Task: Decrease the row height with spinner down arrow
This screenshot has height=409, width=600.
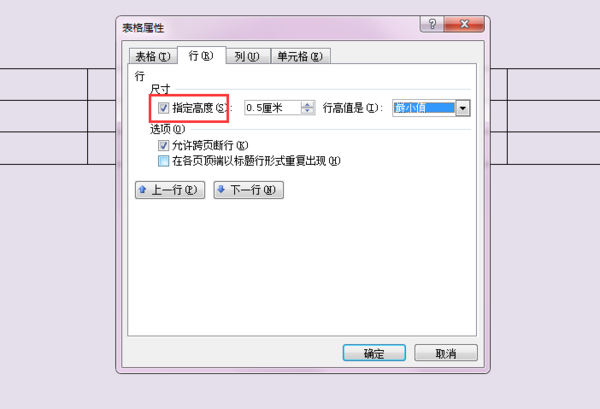Action: [x=307, y=111]
